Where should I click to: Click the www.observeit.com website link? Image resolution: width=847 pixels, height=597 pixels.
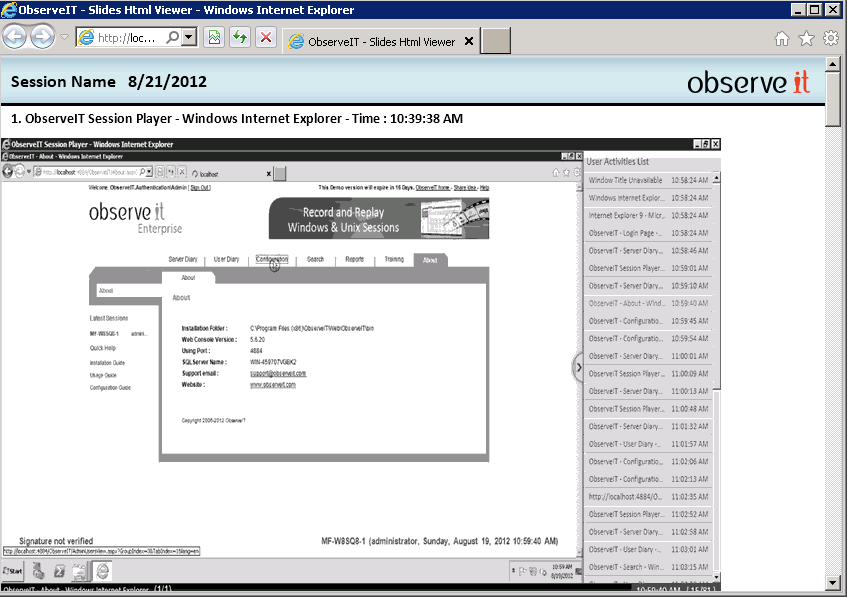pyautogui.click(x=272, y=384)
